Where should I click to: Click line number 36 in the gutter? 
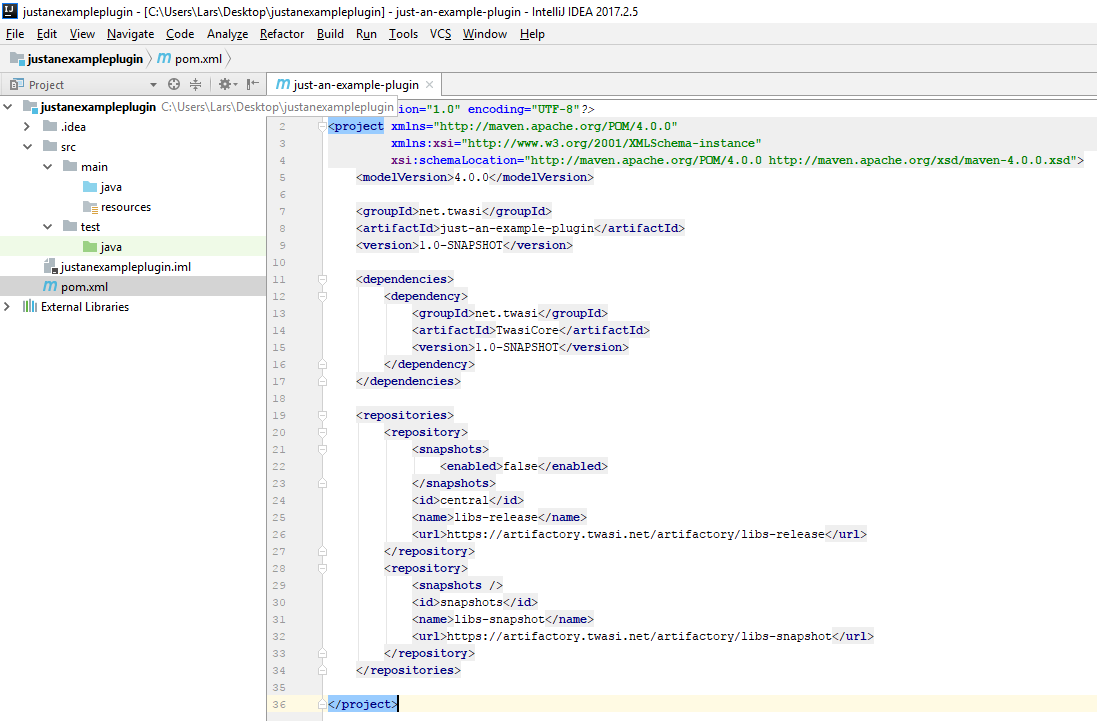point(279,704)
